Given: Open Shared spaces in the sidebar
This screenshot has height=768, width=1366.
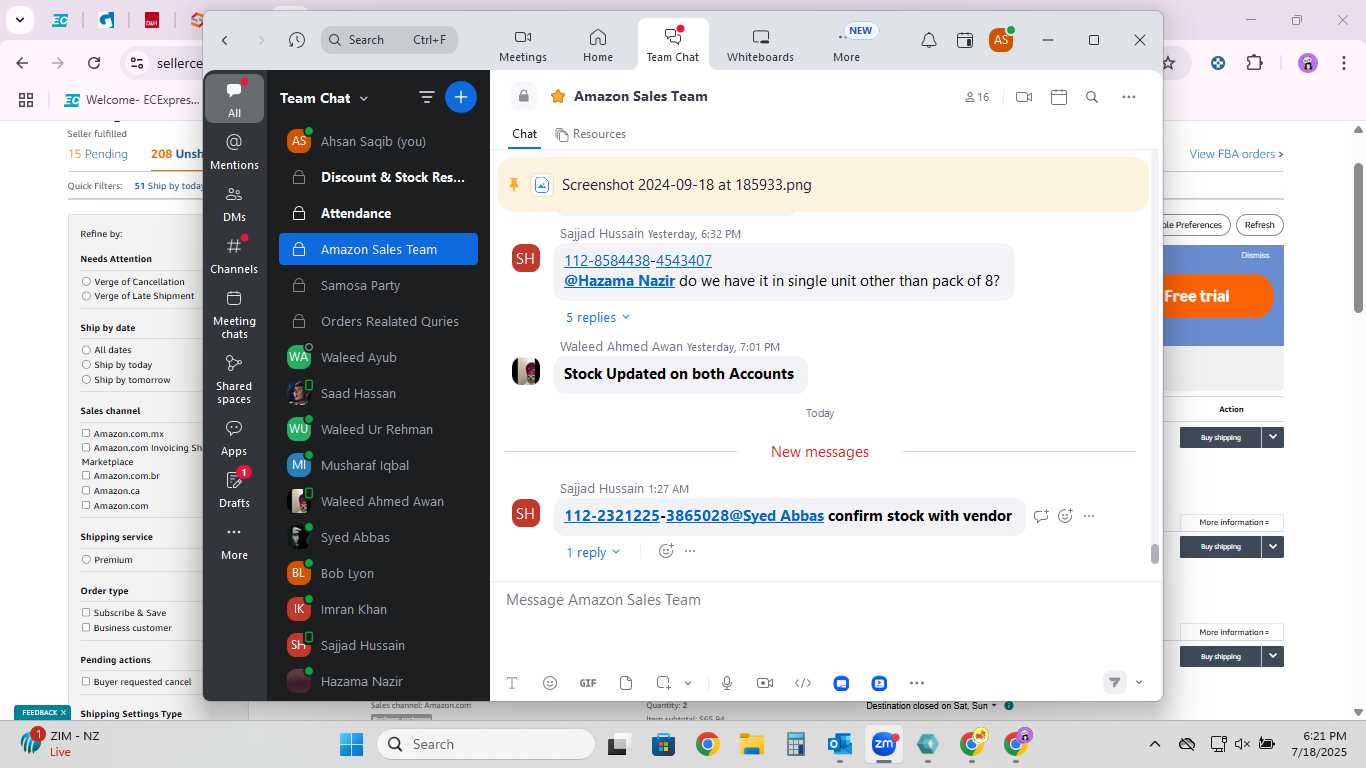Looking at the screenshot, I should point(234,379).
